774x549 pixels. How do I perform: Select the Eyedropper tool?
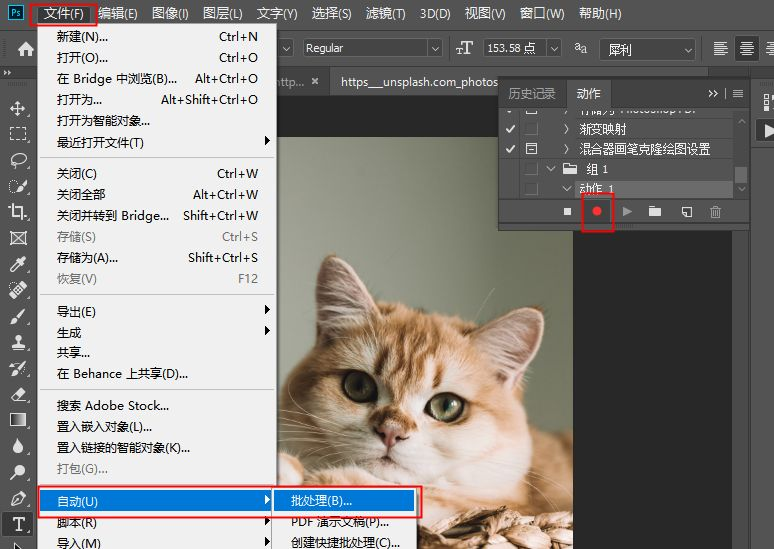click(x=18, y=264)
